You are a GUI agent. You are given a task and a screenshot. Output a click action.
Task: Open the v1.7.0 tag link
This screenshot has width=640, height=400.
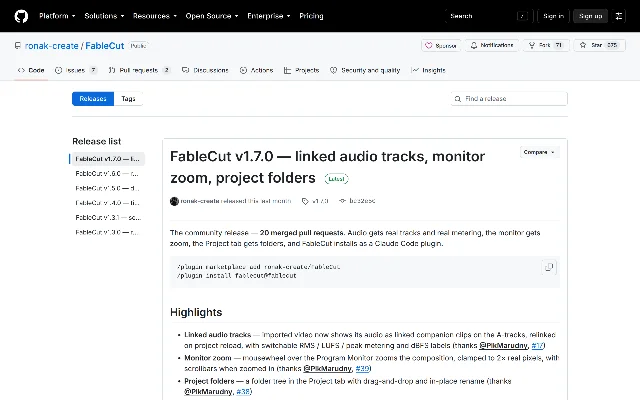point(315,201)
